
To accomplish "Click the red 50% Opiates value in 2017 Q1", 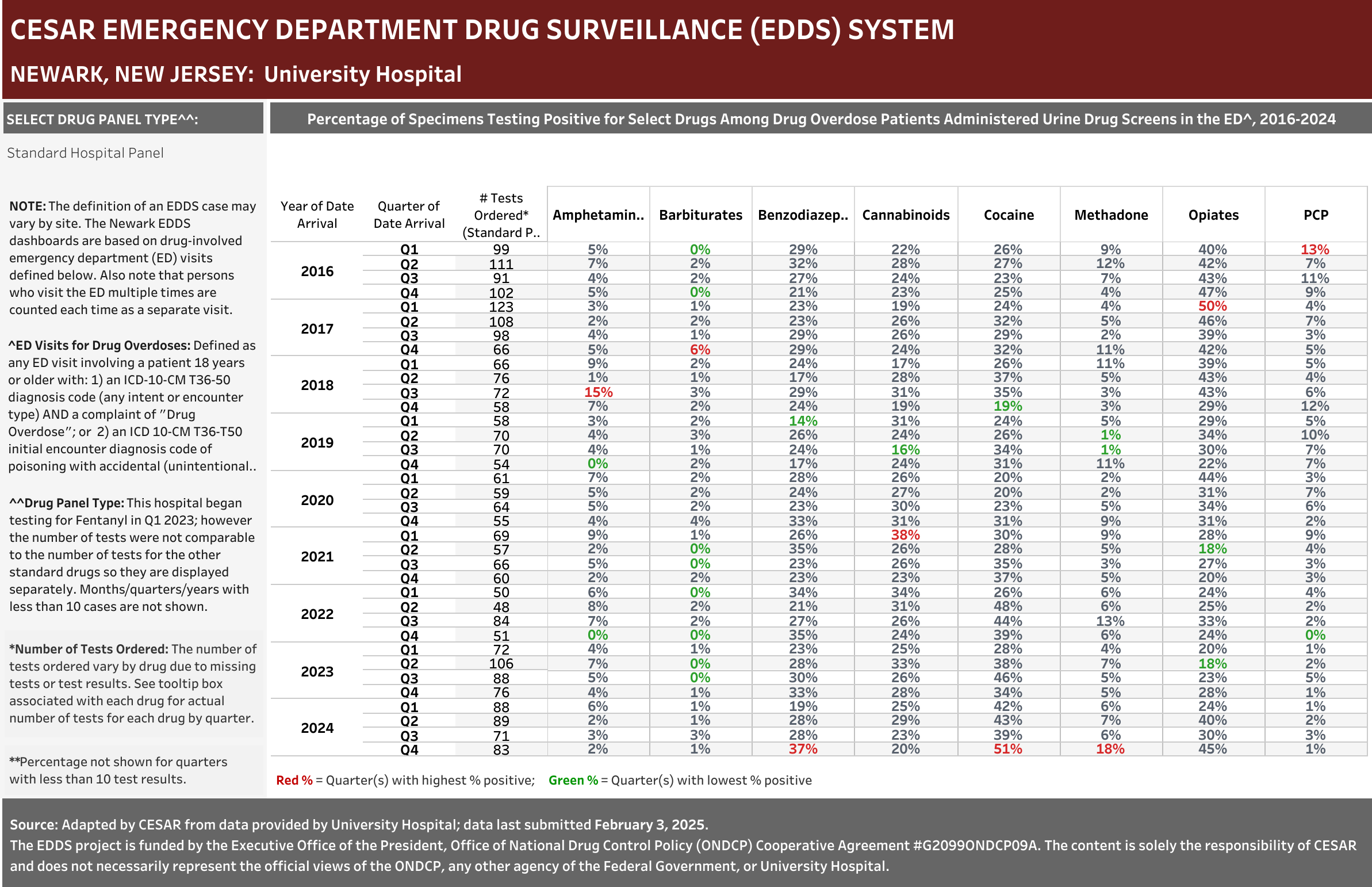I will 1213,306.
